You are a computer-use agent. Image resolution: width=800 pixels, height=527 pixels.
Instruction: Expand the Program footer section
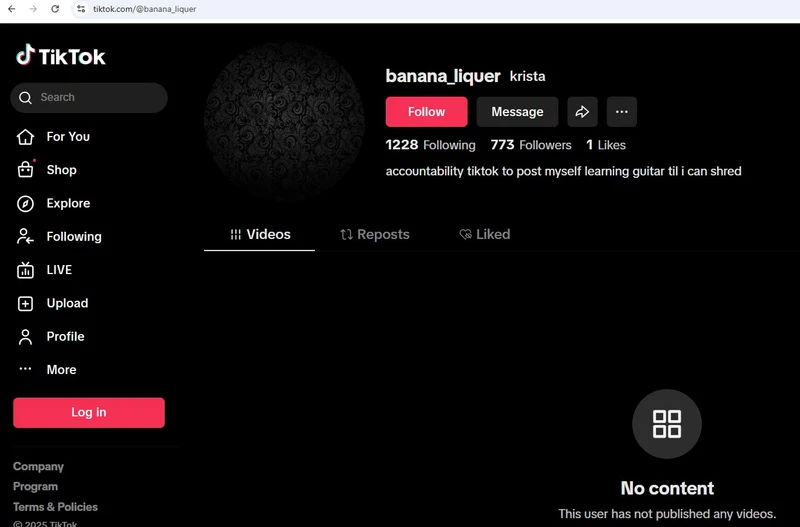[x=35, y=486]
